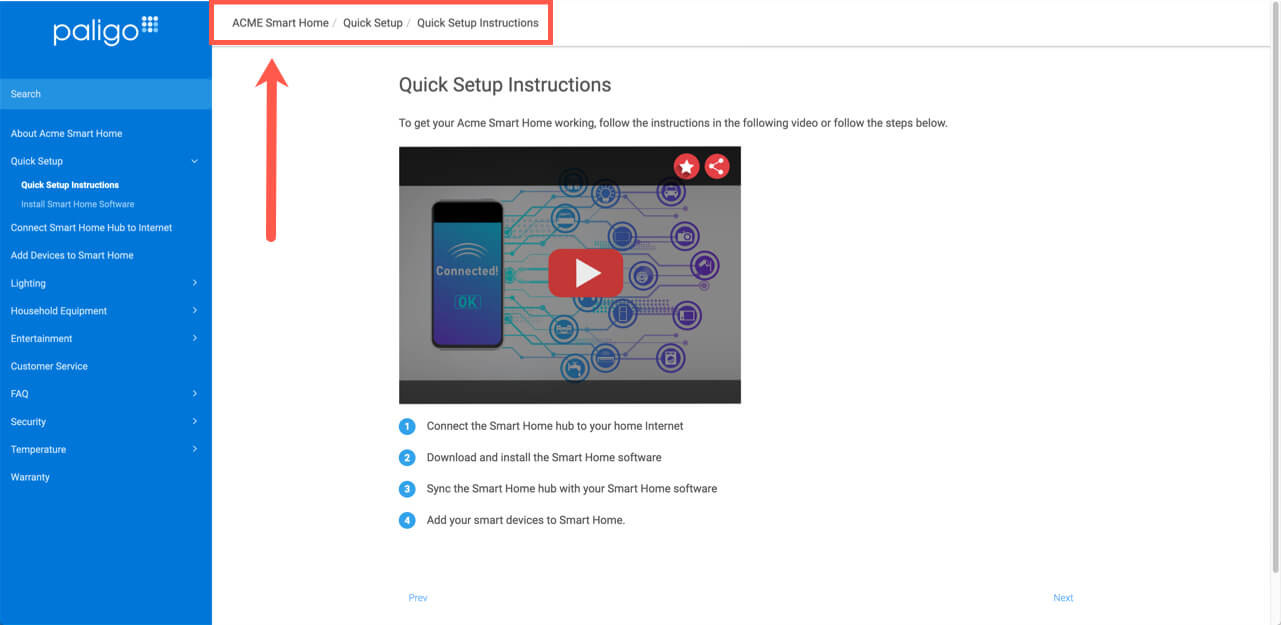The height and width of the screenshot is (625, 1281).
Task: Select Install Smart Home Software subtopic
Action: pyautogui.click(x=77, y=204)
